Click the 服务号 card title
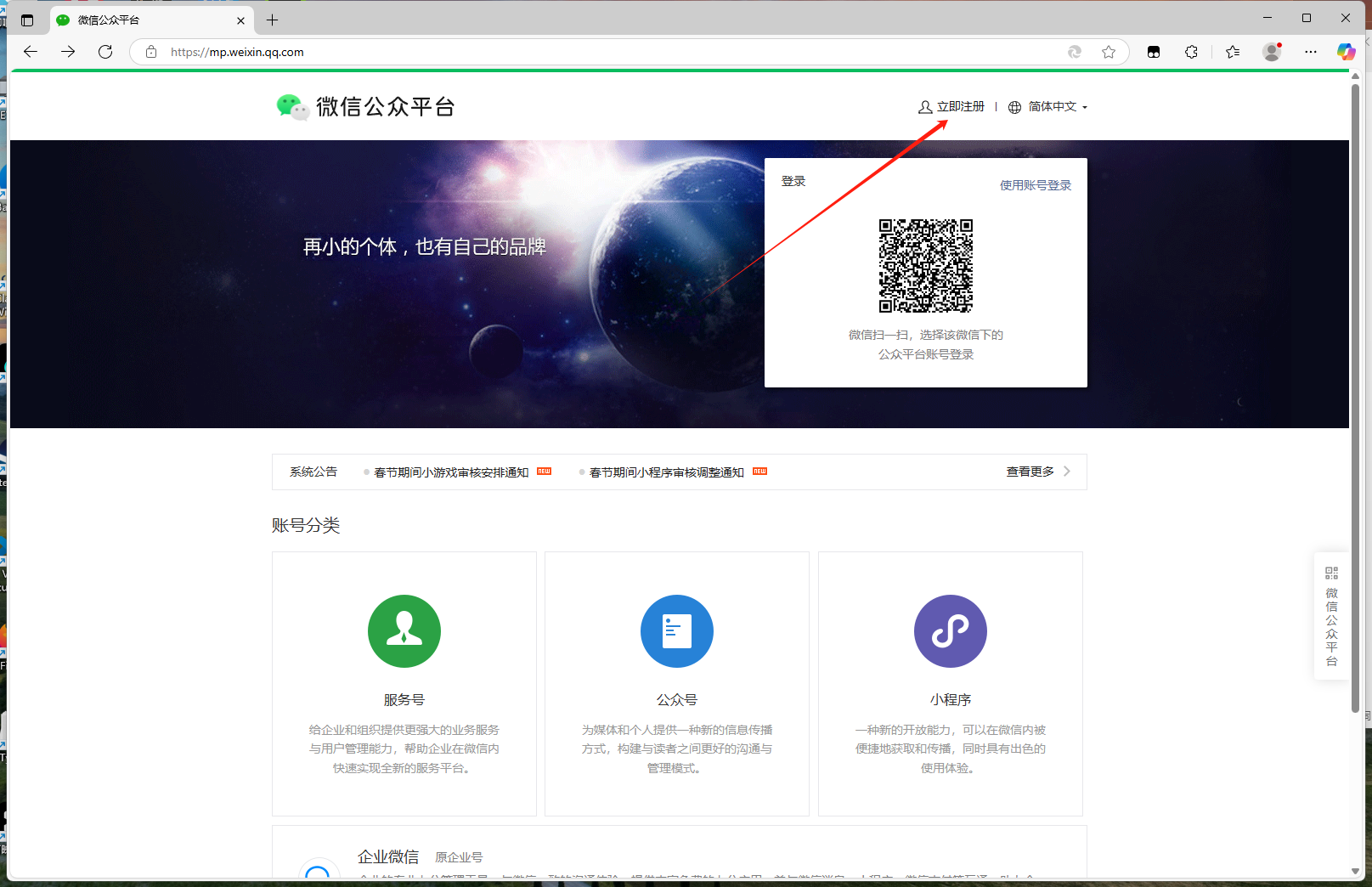 click(404, 700)
